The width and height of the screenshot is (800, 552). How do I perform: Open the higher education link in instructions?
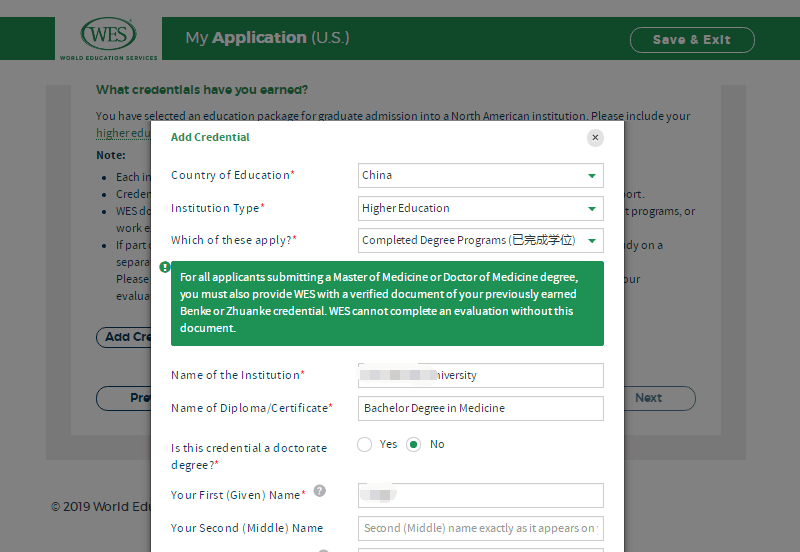pos(123,133)
